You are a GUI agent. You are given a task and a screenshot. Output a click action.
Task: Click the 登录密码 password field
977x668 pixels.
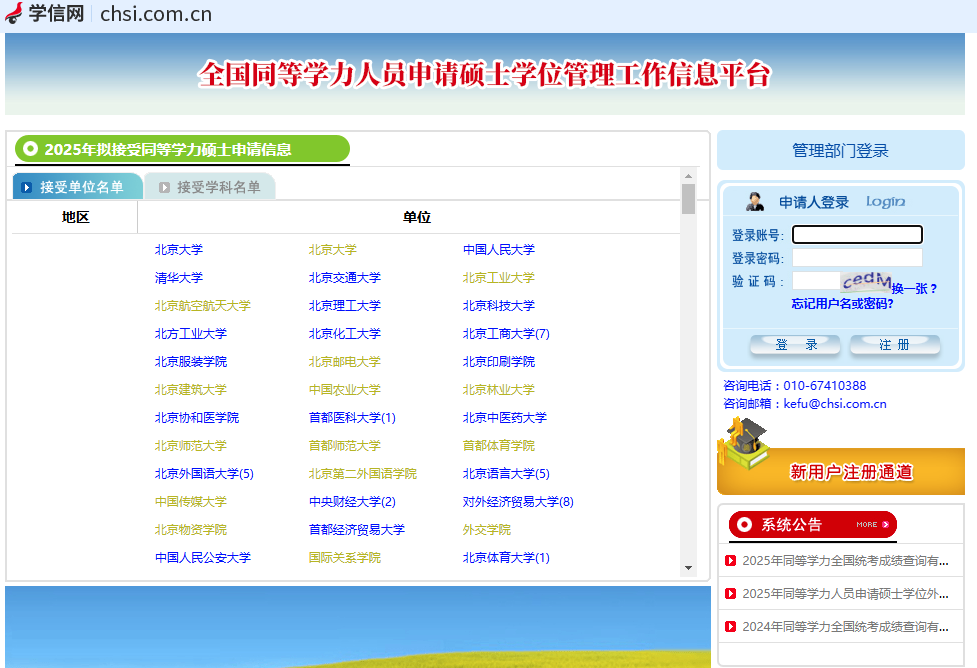pyautogui.click(x=857, y=258)
